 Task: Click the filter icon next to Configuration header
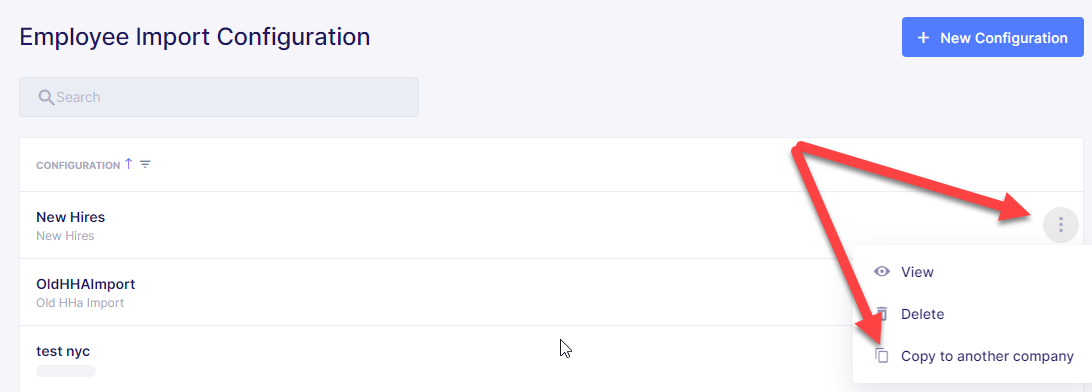[x=145, y=165]
